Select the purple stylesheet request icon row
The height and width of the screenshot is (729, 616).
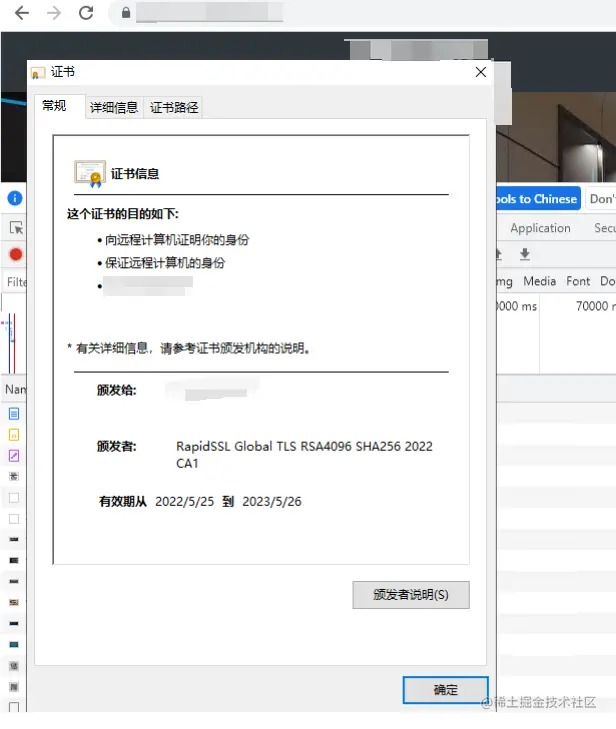coord(14,456)
